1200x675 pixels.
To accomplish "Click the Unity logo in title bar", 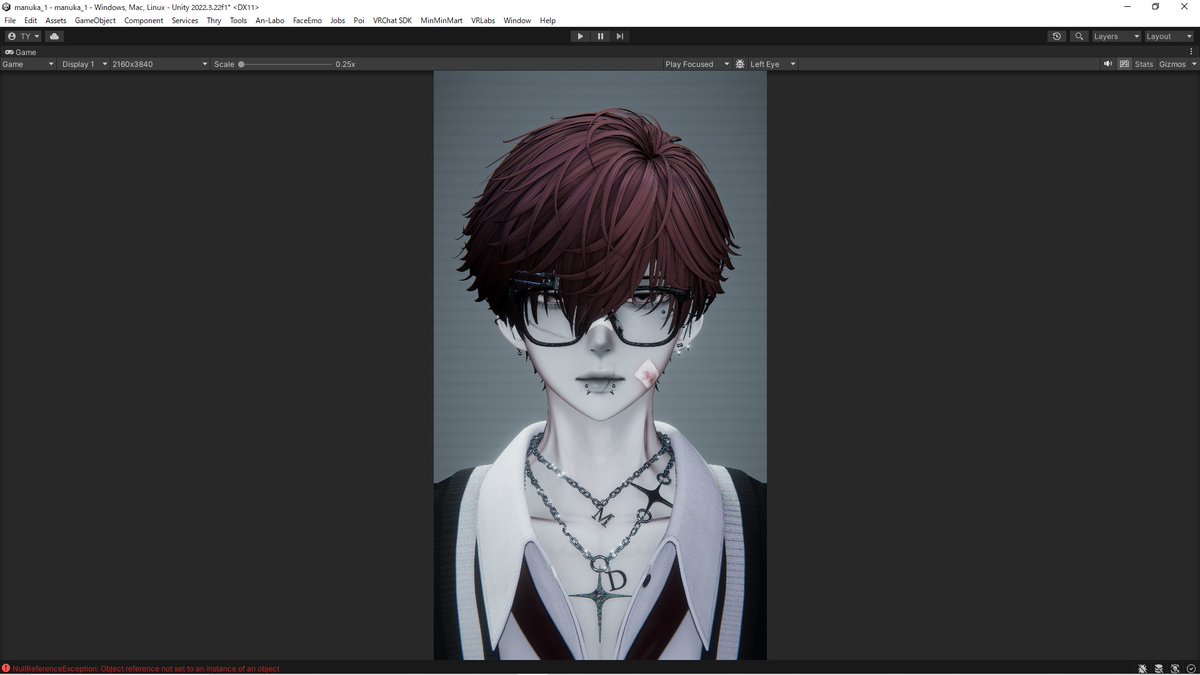I will point(7,7).
